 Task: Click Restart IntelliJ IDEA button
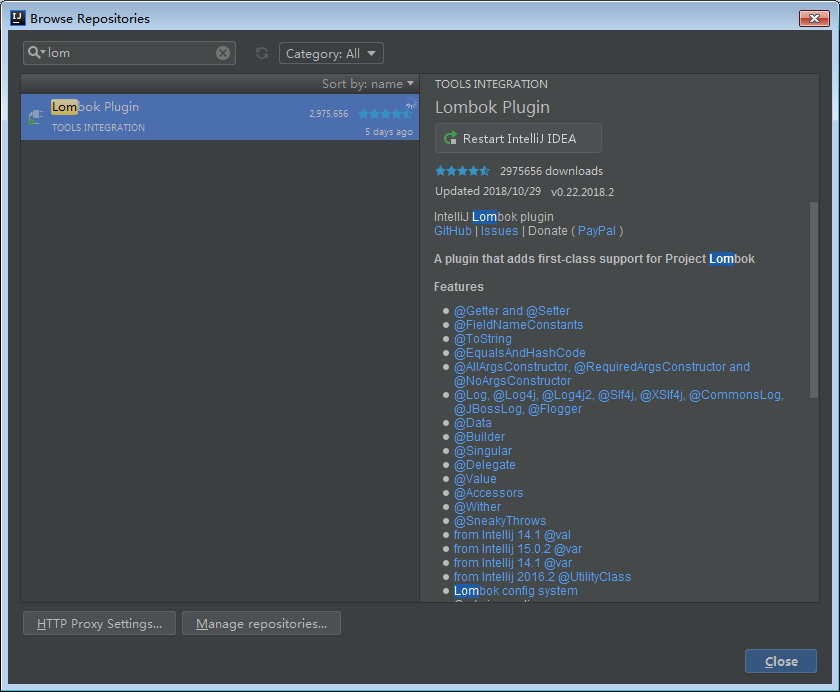point(518,138)
